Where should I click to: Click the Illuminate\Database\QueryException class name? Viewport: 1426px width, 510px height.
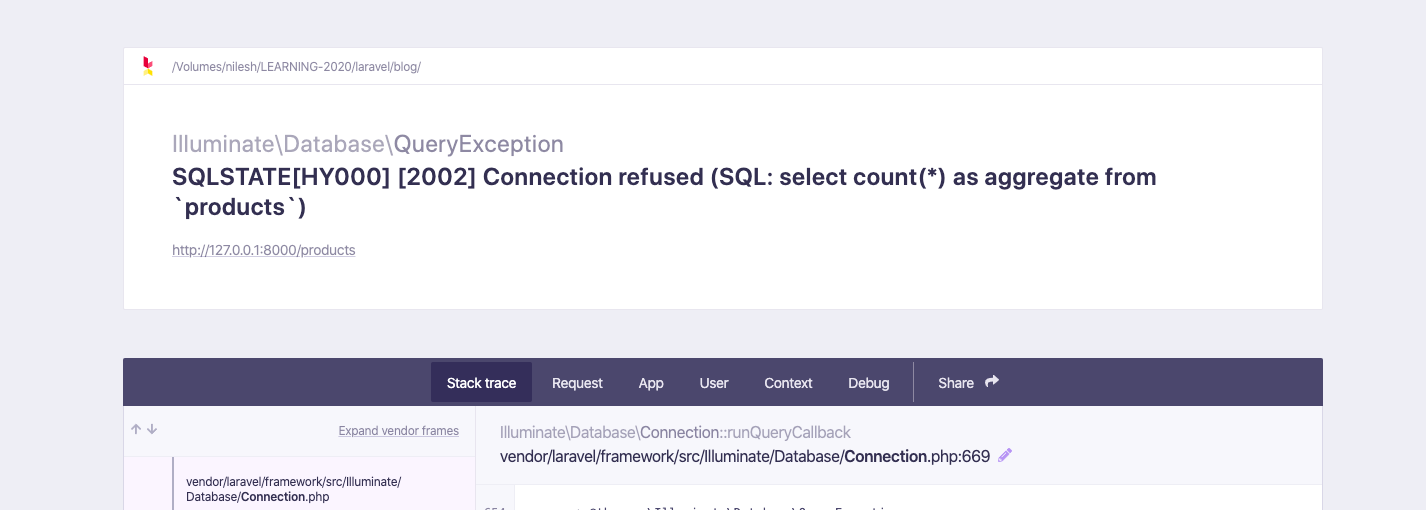(x=368, y=144)
